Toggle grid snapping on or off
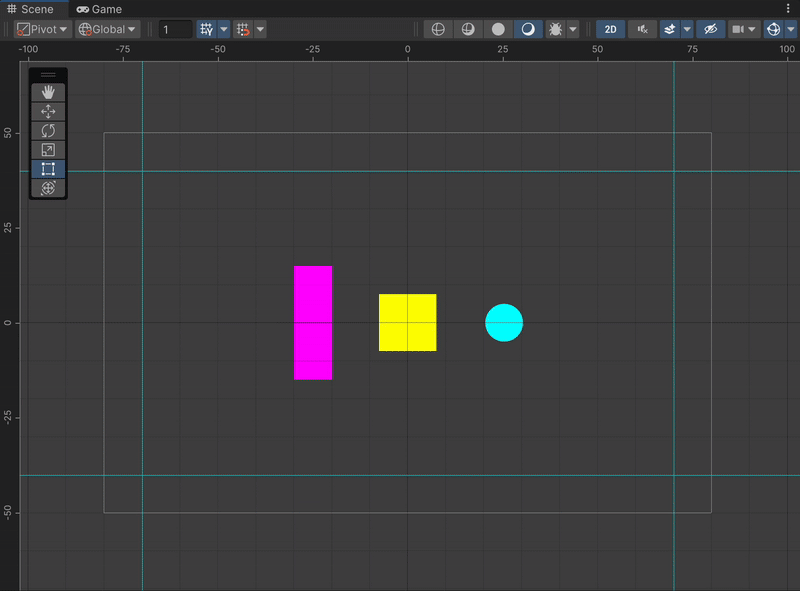Viewport: 800px width, 591px height. 207,30
